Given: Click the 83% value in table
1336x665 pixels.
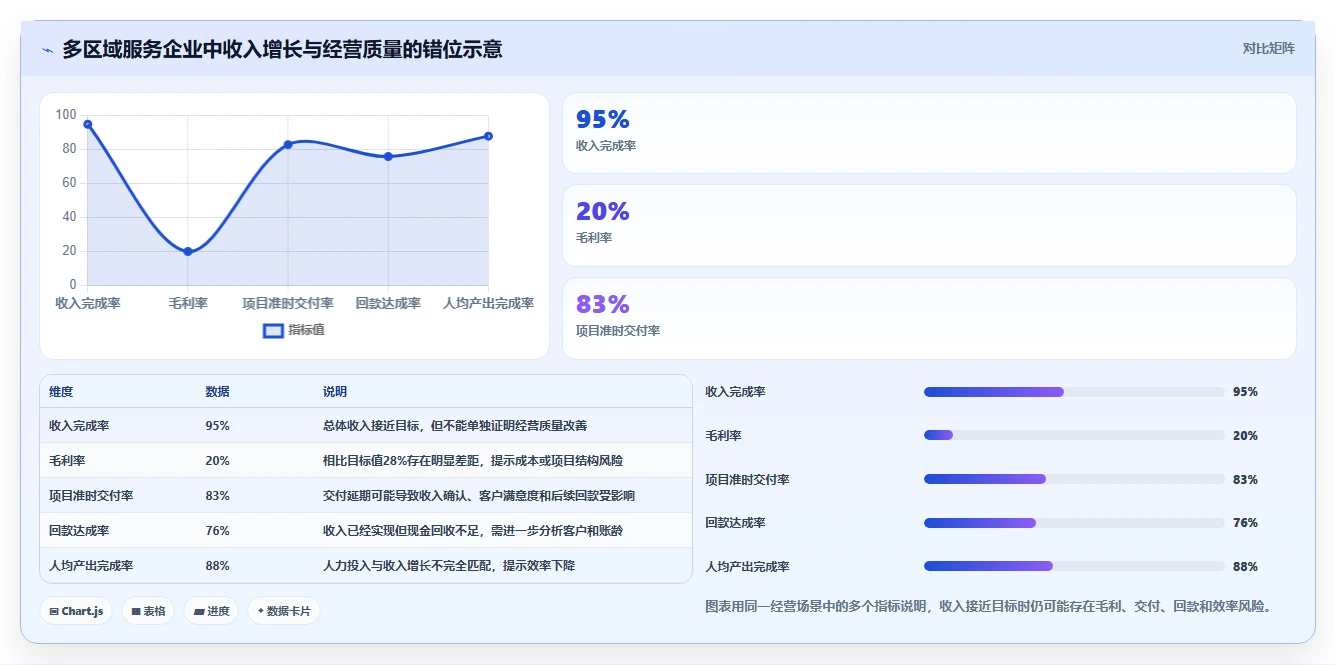Looking at the screenshot, I should (x=217, y=495).
